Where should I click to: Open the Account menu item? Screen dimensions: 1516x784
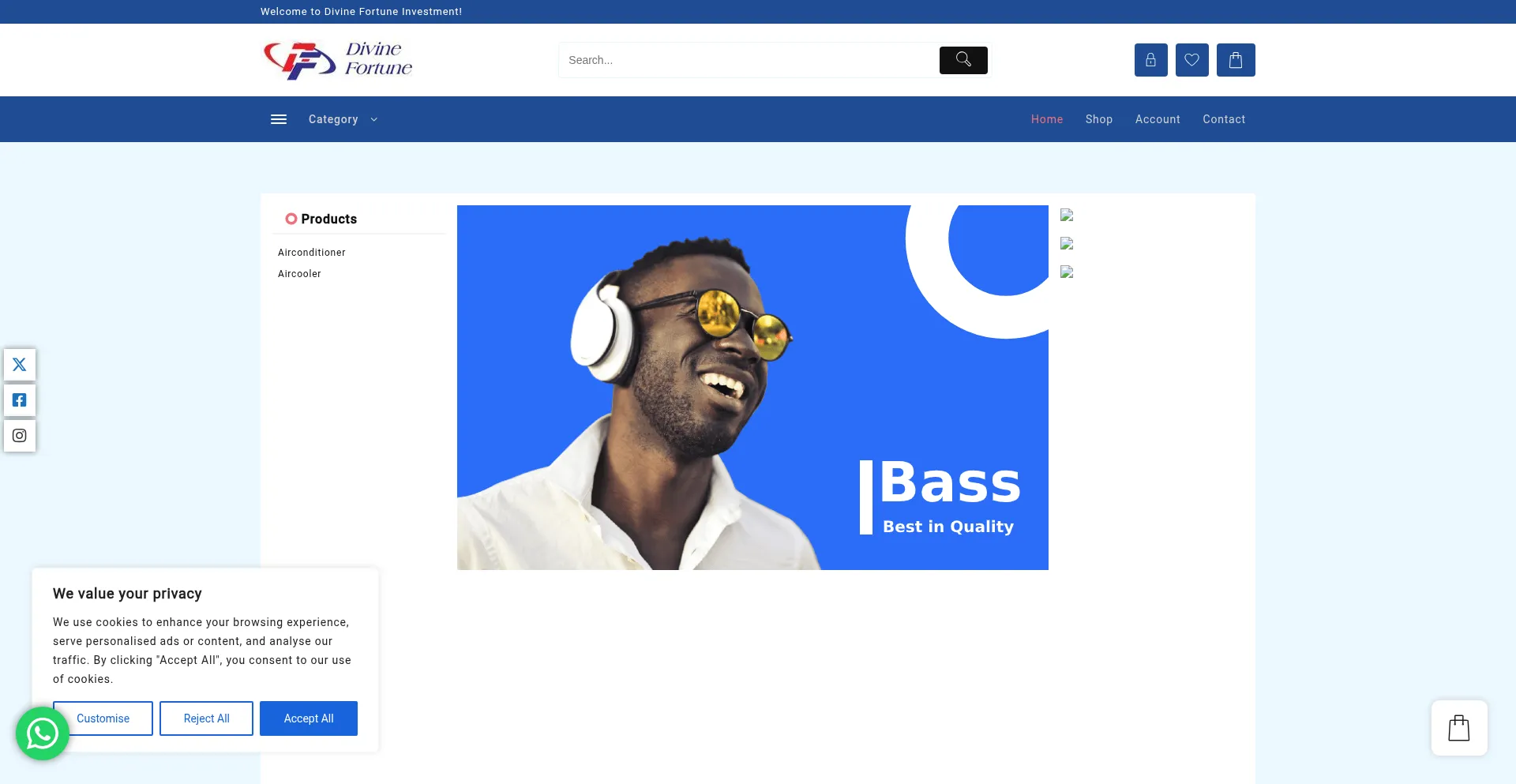[1158, 119]
